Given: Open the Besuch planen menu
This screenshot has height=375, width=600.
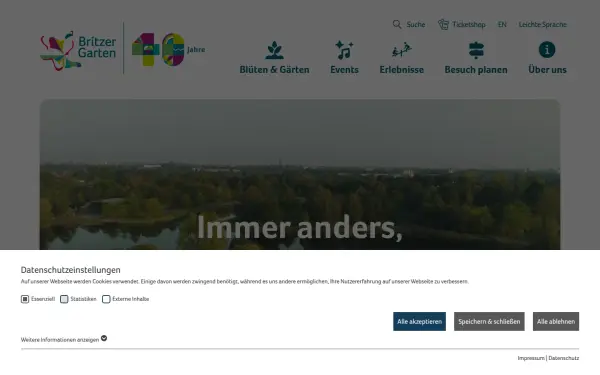Looking at the screenshot, I should (476, 70).
